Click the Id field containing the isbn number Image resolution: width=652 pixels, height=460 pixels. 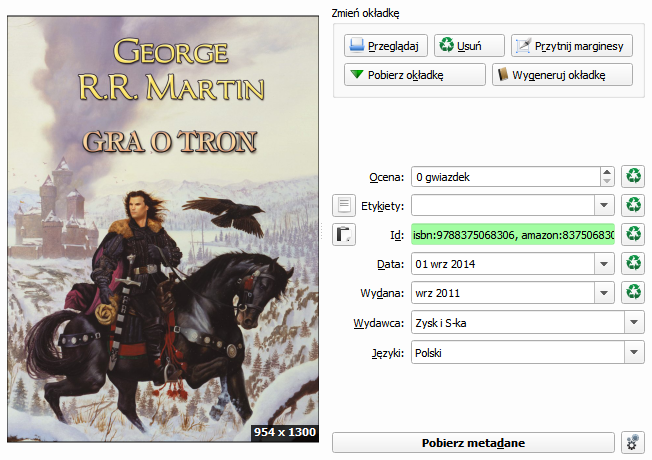pos(513,235)
